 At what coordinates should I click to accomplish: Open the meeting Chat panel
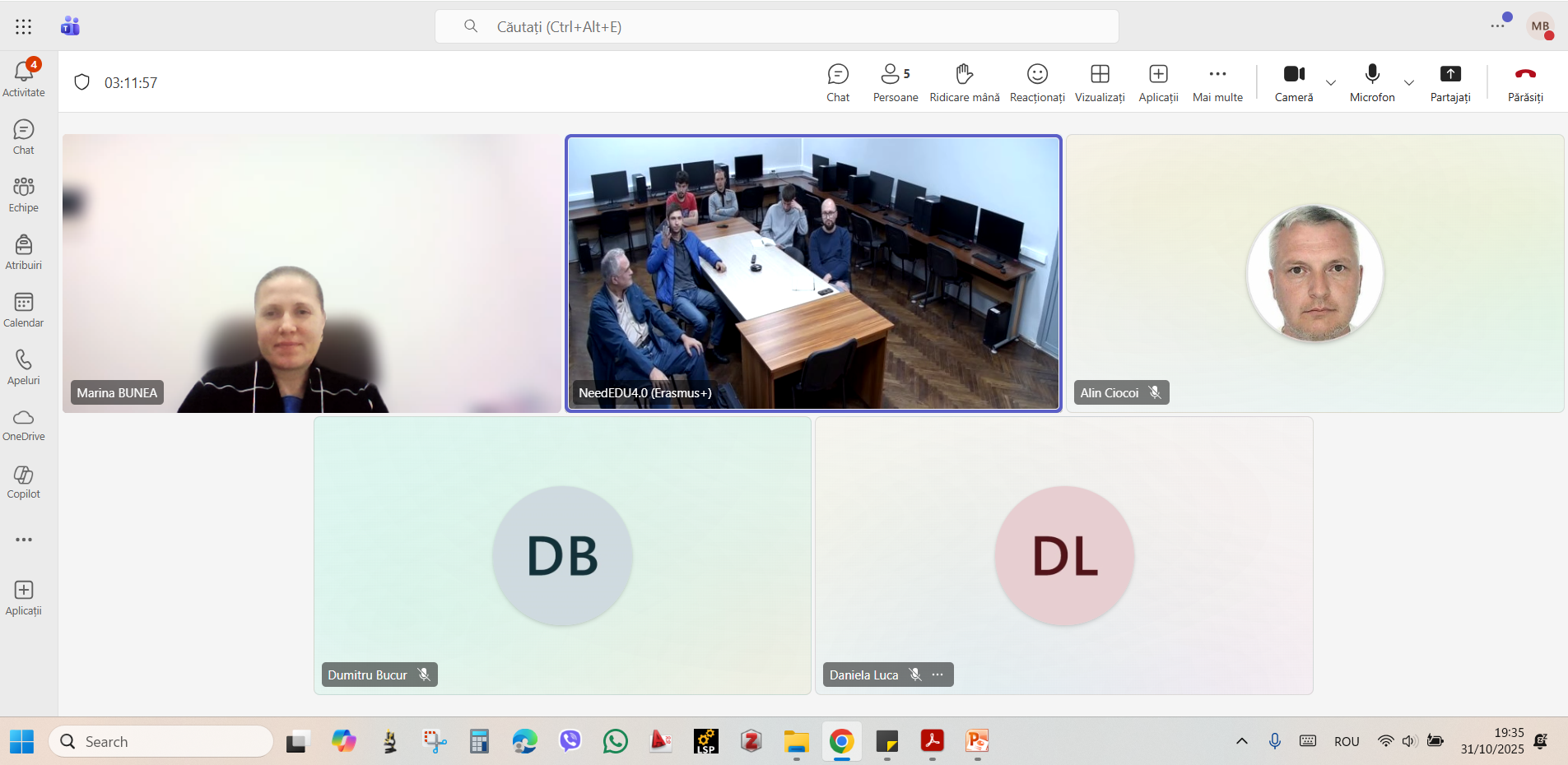(838, 83)
